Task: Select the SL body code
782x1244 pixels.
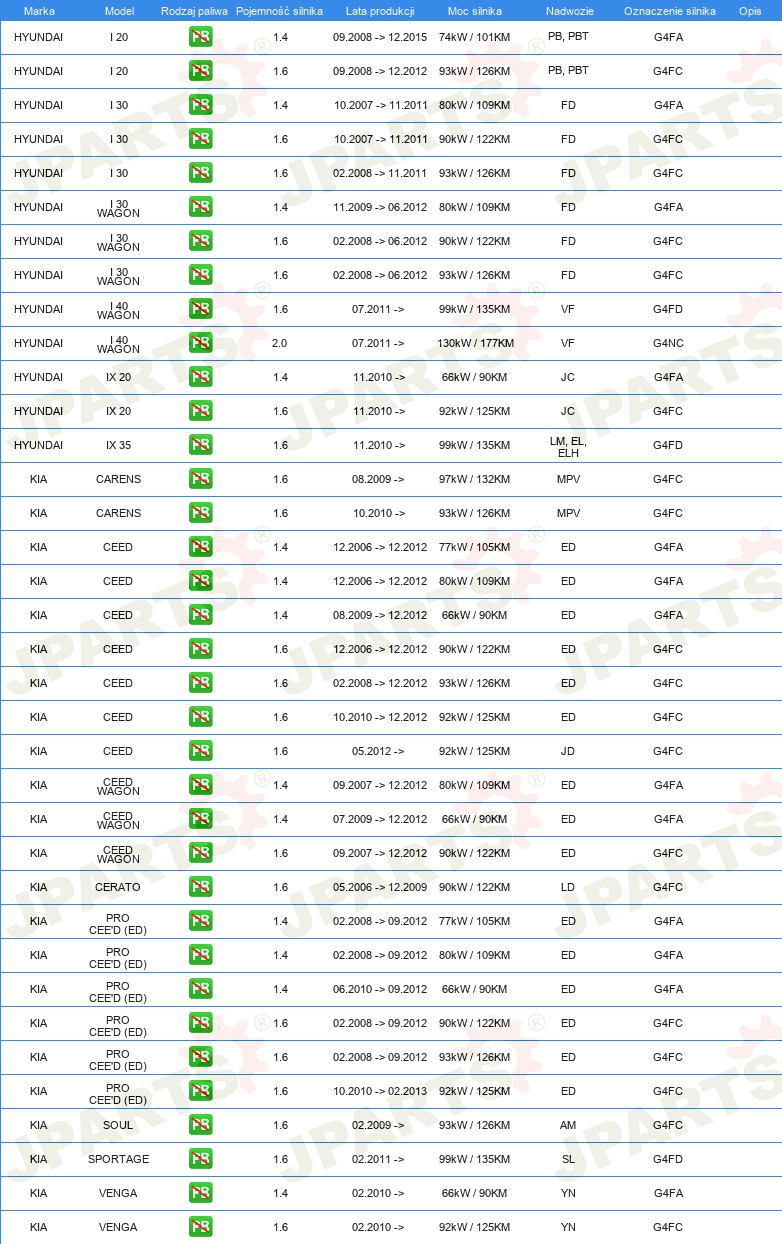Action: click(x=568, y=1159)
